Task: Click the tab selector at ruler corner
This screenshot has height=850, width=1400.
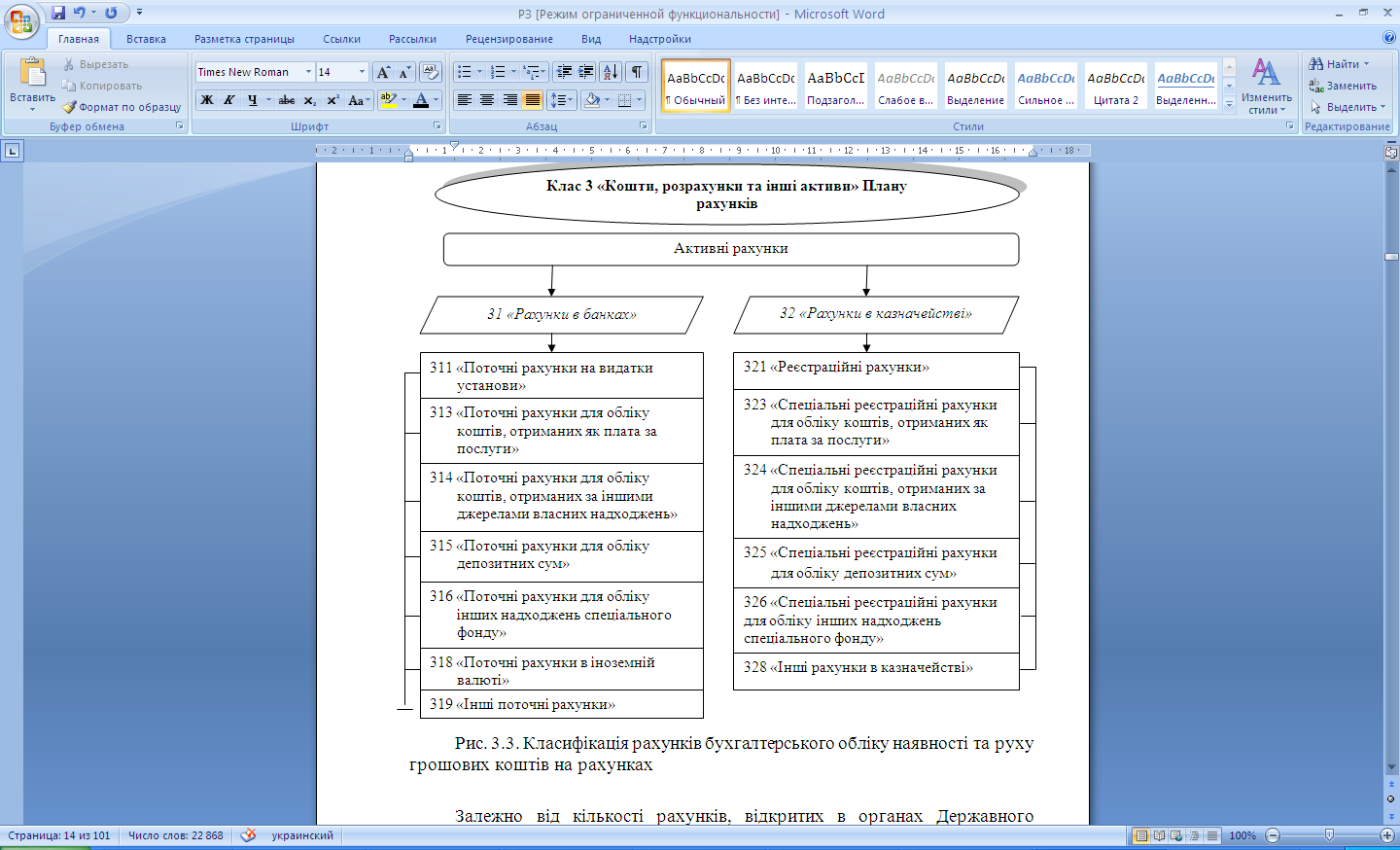Action: click(12, 151)
